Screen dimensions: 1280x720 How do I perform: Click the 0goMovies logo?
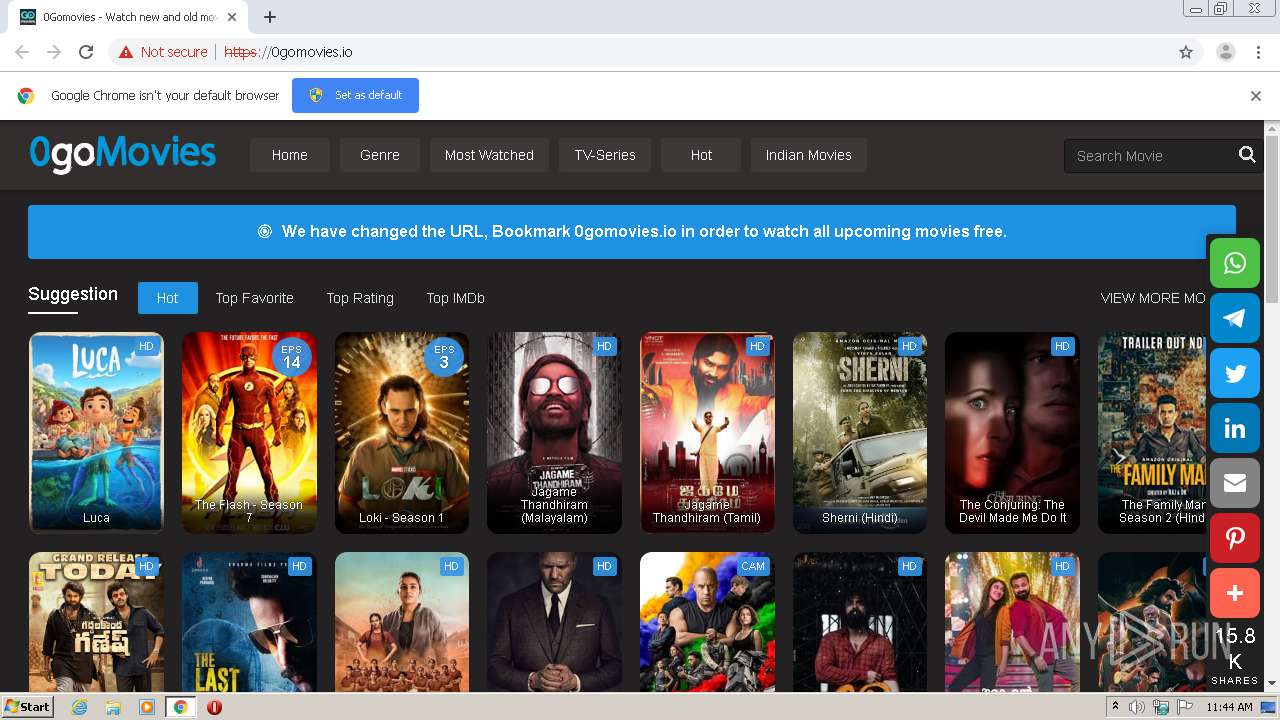click(123, 153)
